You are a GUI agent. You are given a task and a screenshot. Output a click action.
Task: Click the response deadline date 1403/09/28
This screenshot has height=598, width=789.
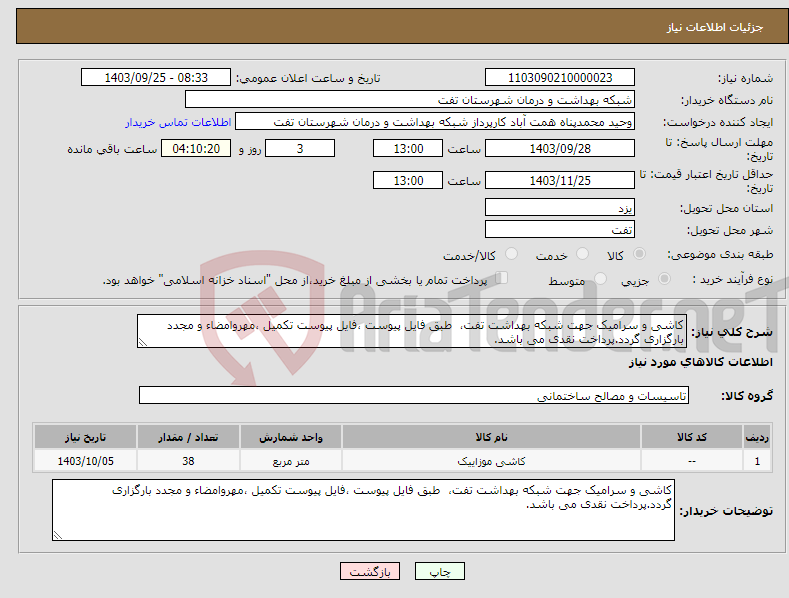click(560, 148)
